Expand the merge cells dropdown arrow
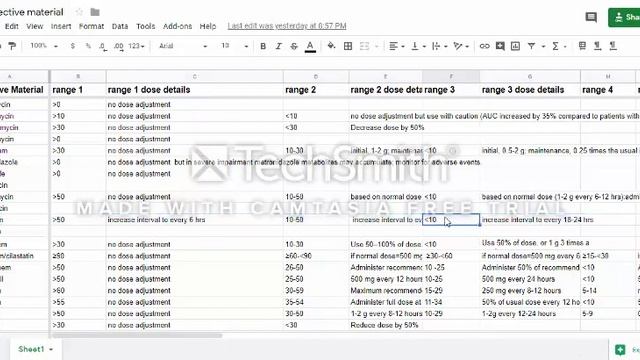640x360 pixels. pyautogui.click(x=376, y=47)
